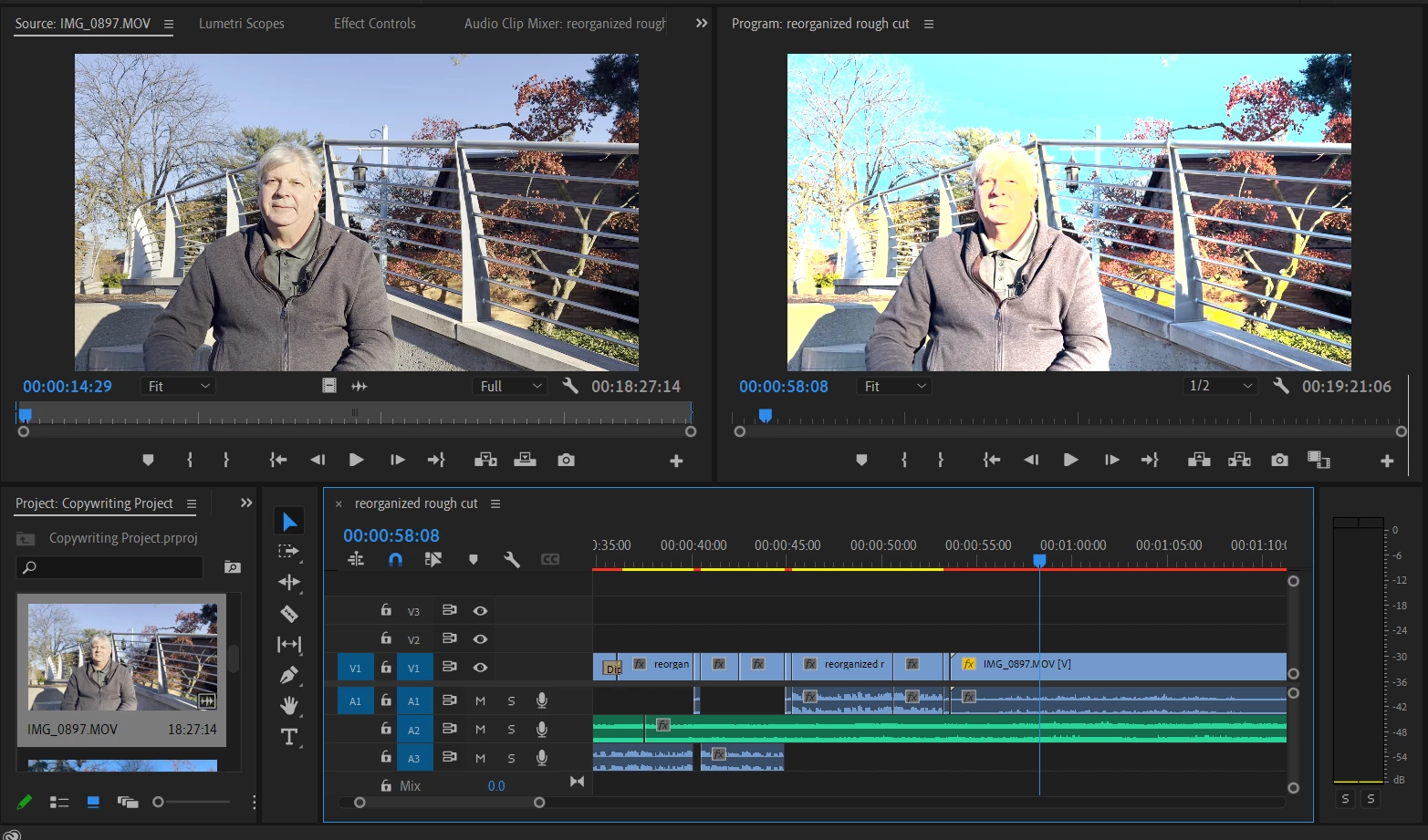
Task: Hide track V2 output eye
Action: 480,639
